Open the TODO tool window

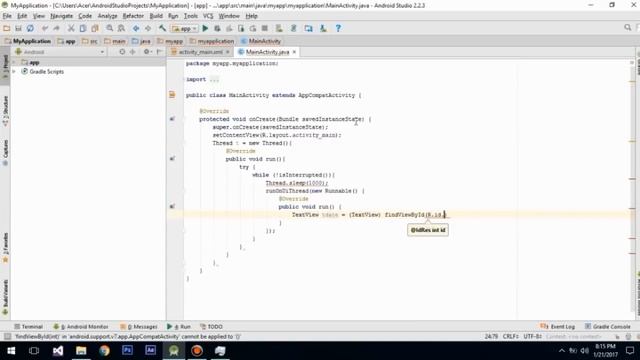coord(211,327)
